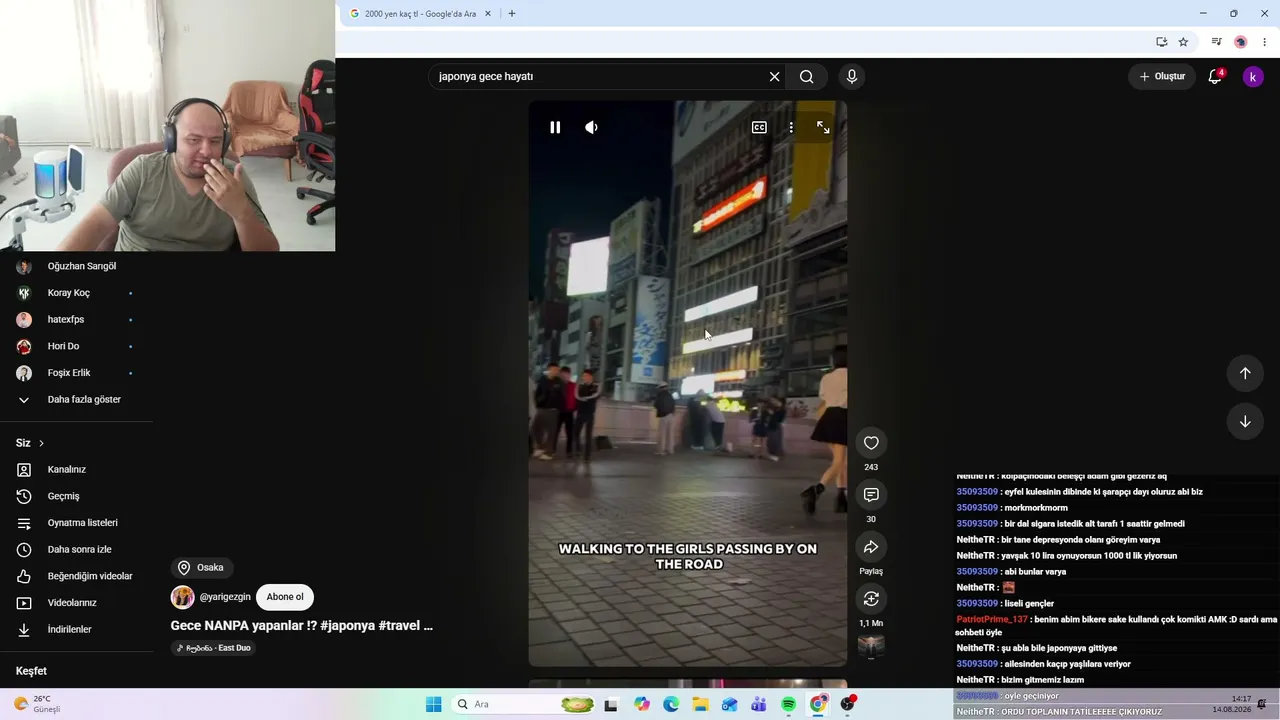Switch the Short to fullscreen
Screen dimensions: 1280x720
[x=823, y=127]
